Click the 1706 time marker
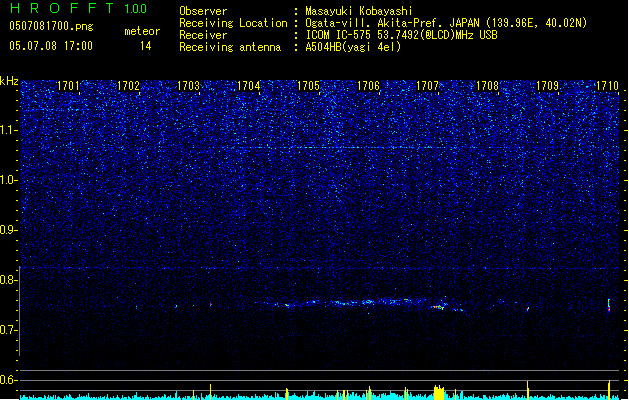 click(368, 86)
